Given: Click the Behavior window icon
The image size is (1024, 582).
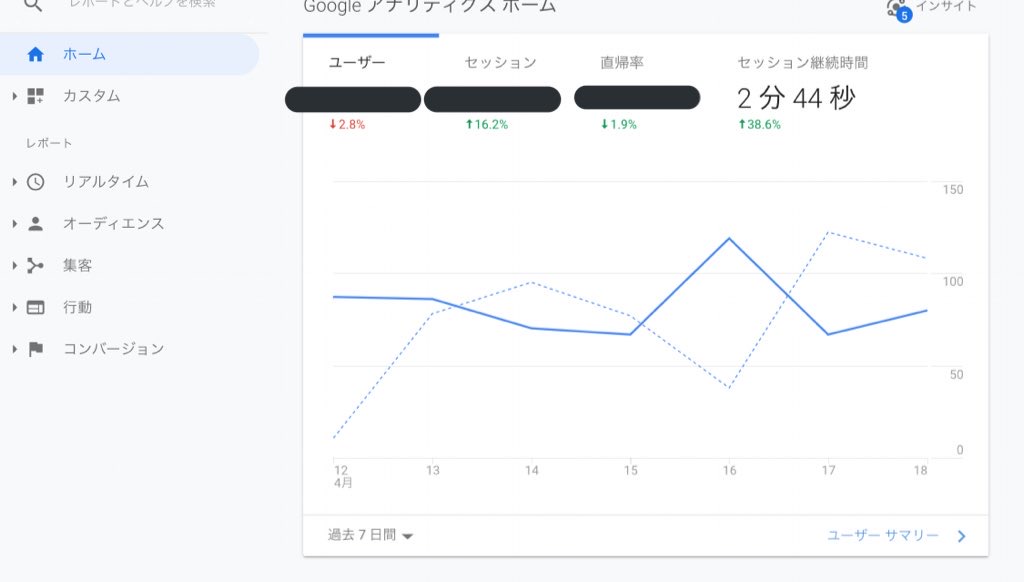Looking at the screenshot, I should pyautogui.click(x=35, y=307).
